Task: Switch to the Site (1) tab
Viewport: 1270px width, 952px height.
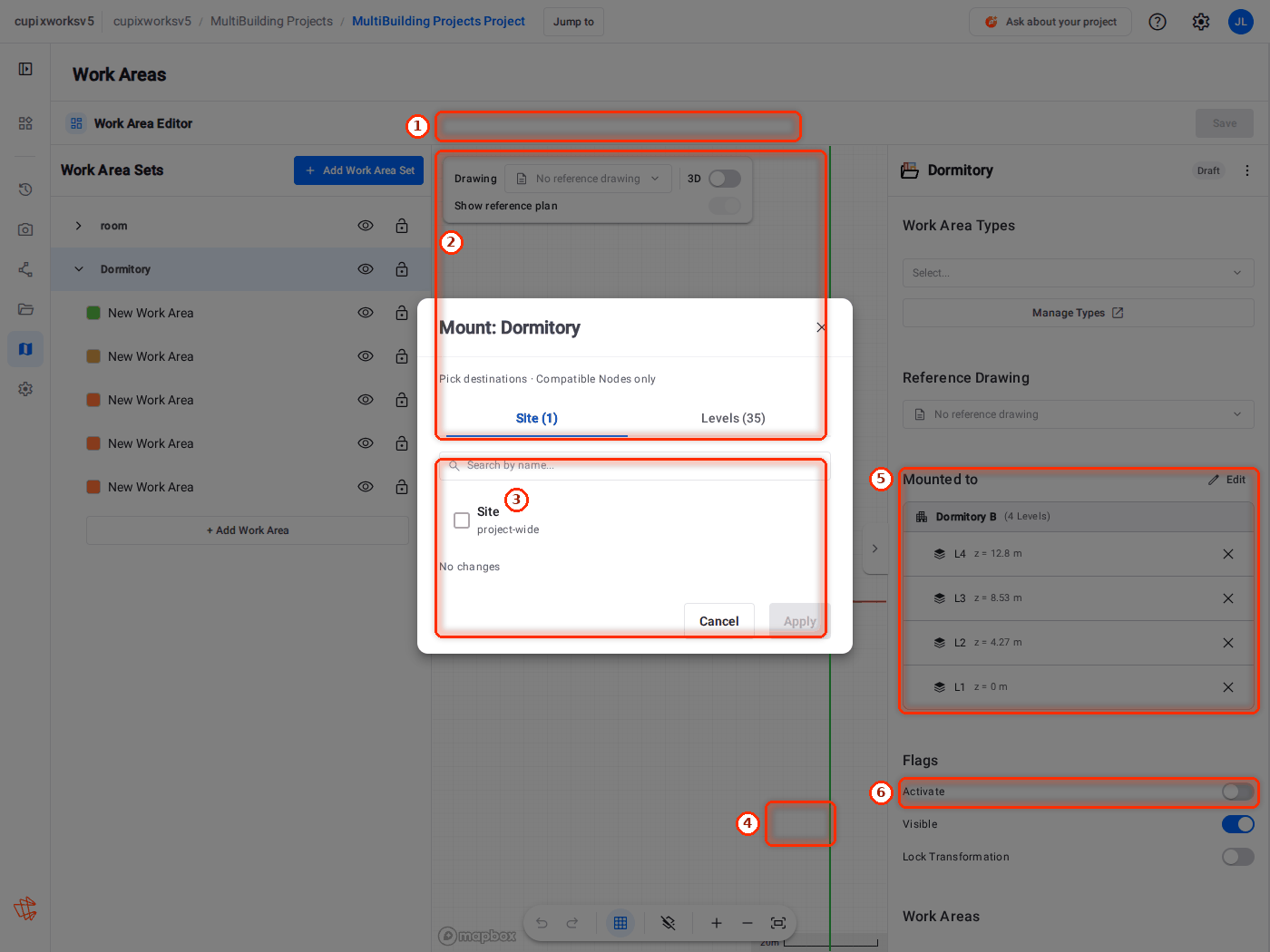Action: (x=537, y=418)
